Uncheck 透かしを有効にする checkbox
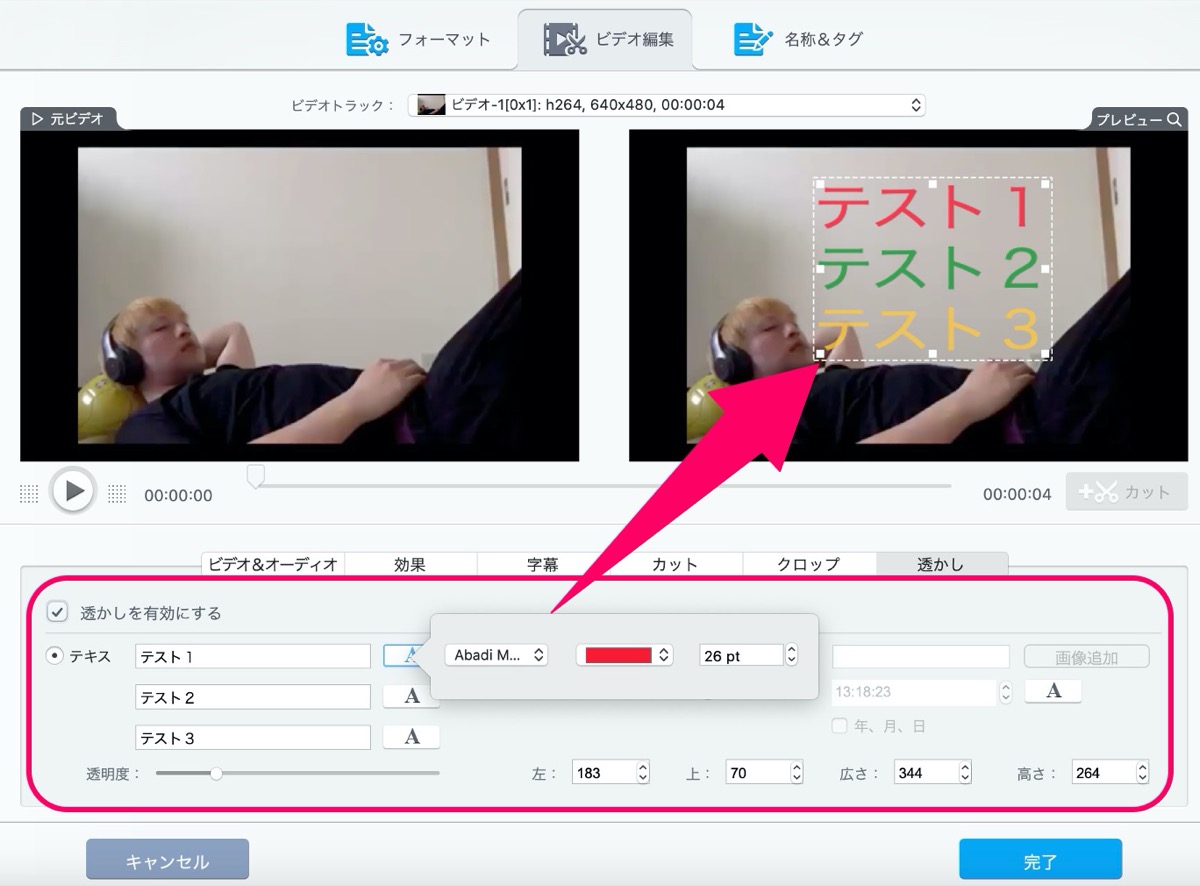The image size is (1200, 886). pyautogui.click(x=58, y=612)
